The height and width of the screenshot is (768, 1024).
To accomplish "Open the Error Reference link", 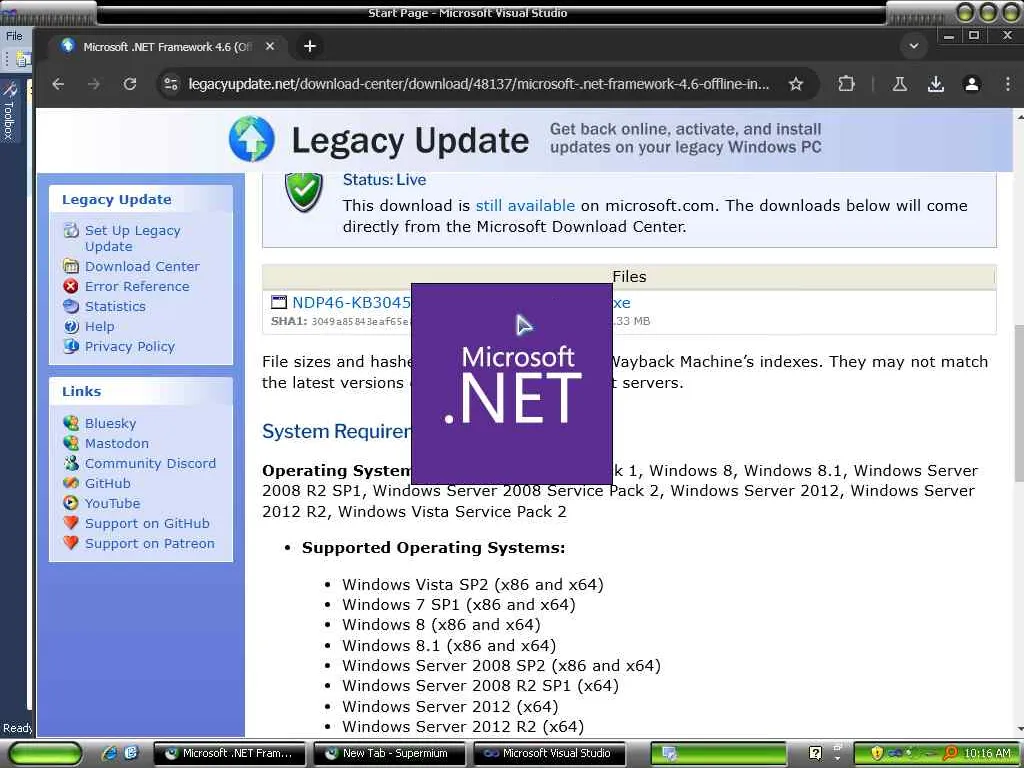I will tap(137, 286).
